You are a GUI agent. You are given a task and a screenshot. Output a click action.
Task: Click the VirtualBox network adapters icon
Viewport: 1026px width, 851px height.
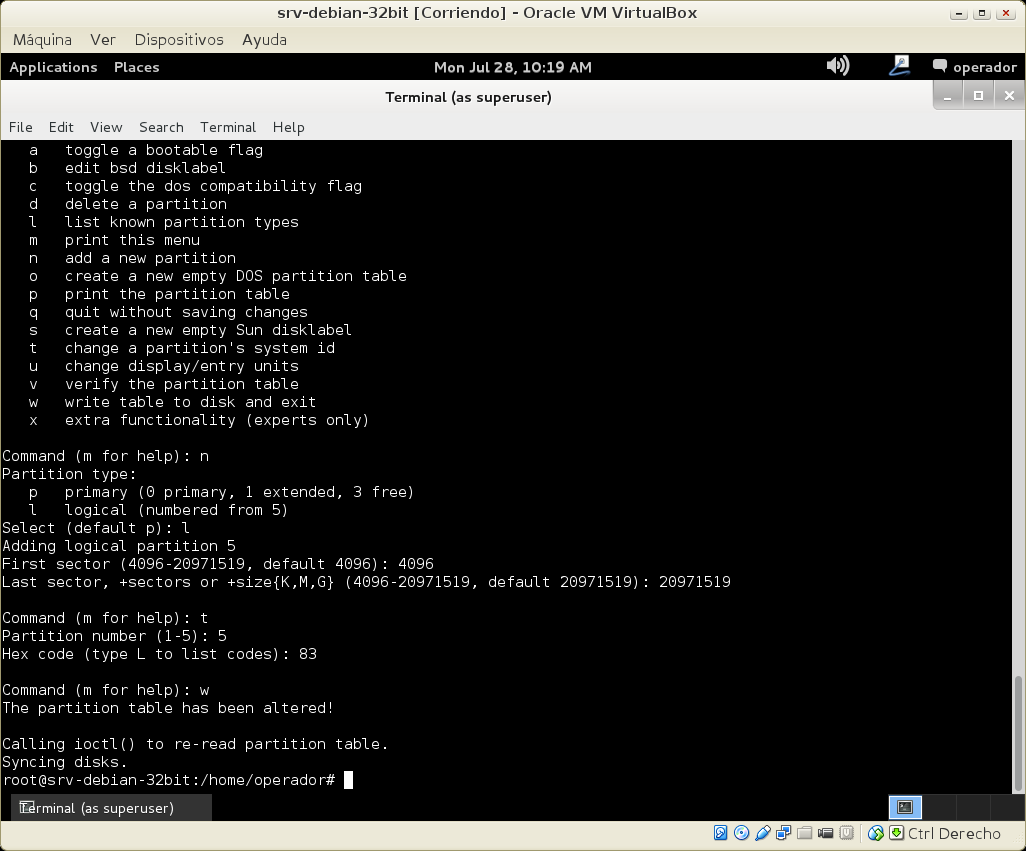[784, 833]
